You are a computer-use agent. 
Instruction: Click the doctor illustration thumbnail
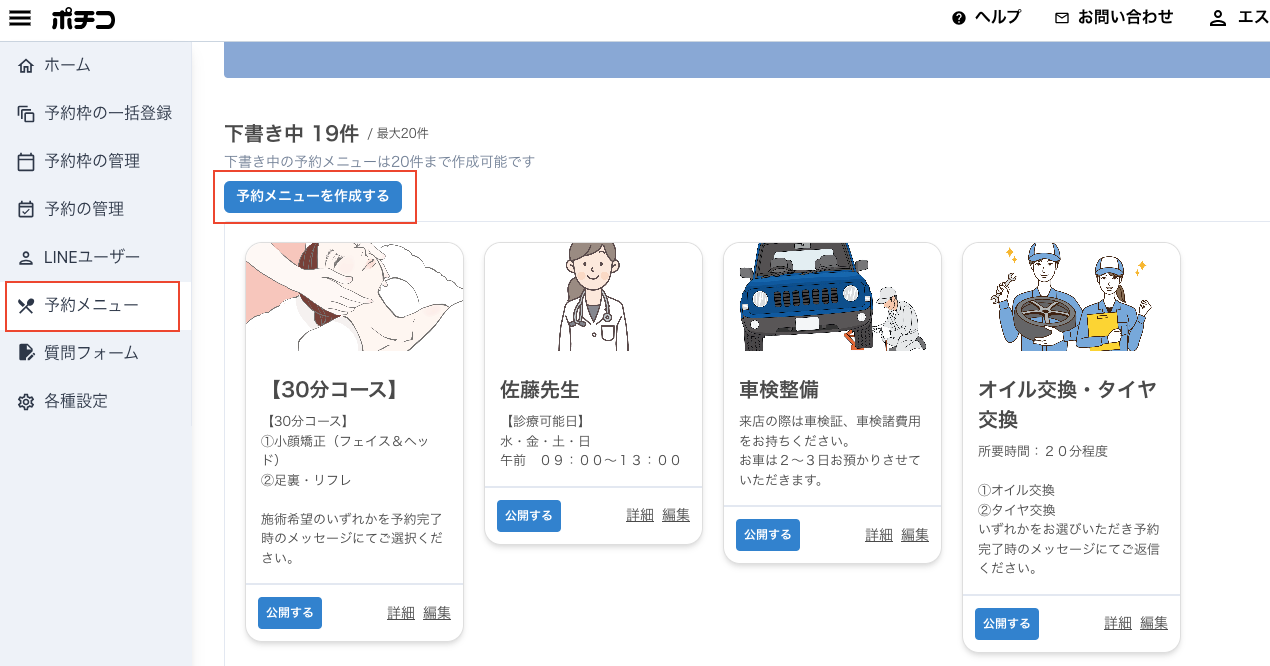point(593,297)
